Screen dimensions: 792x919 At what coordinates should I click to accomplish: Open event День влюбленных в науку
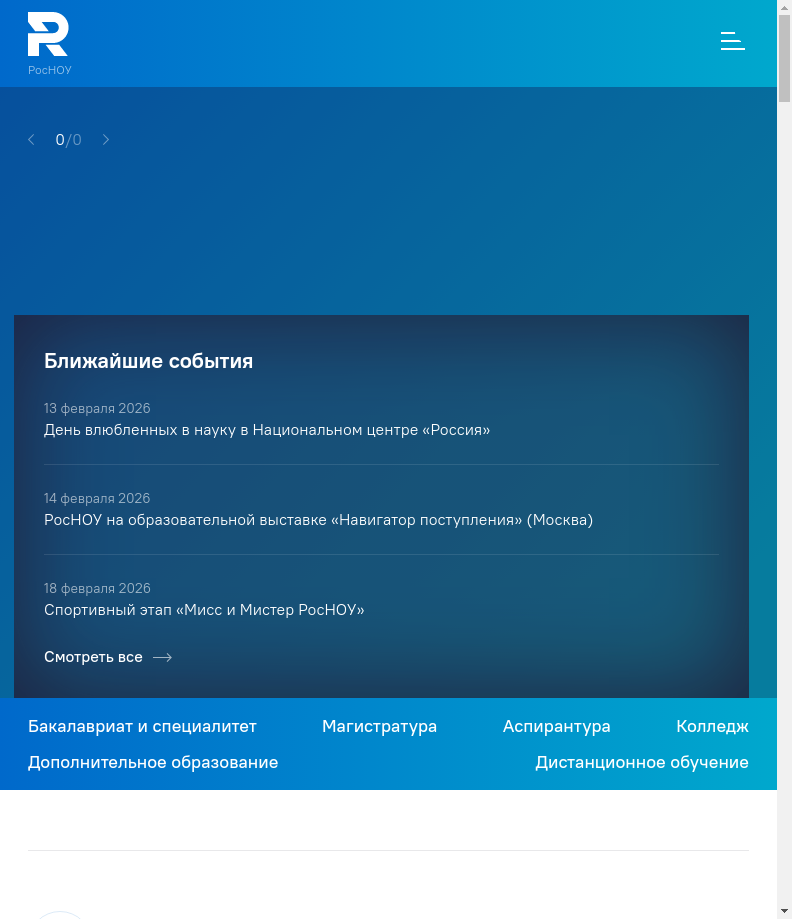(x=267, y=430)
